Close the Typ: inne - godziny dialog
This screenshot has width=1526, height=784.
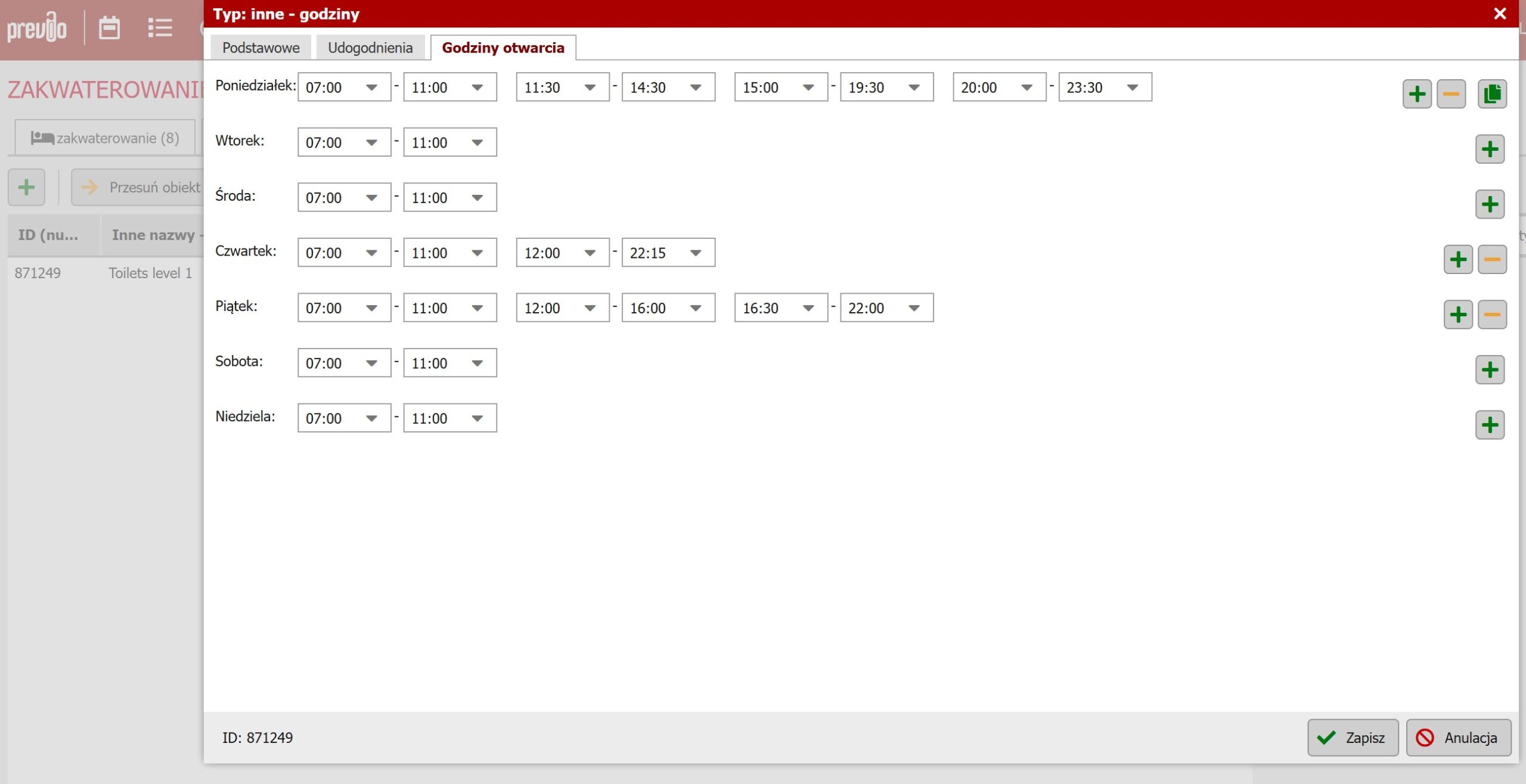coord(1500,14)
